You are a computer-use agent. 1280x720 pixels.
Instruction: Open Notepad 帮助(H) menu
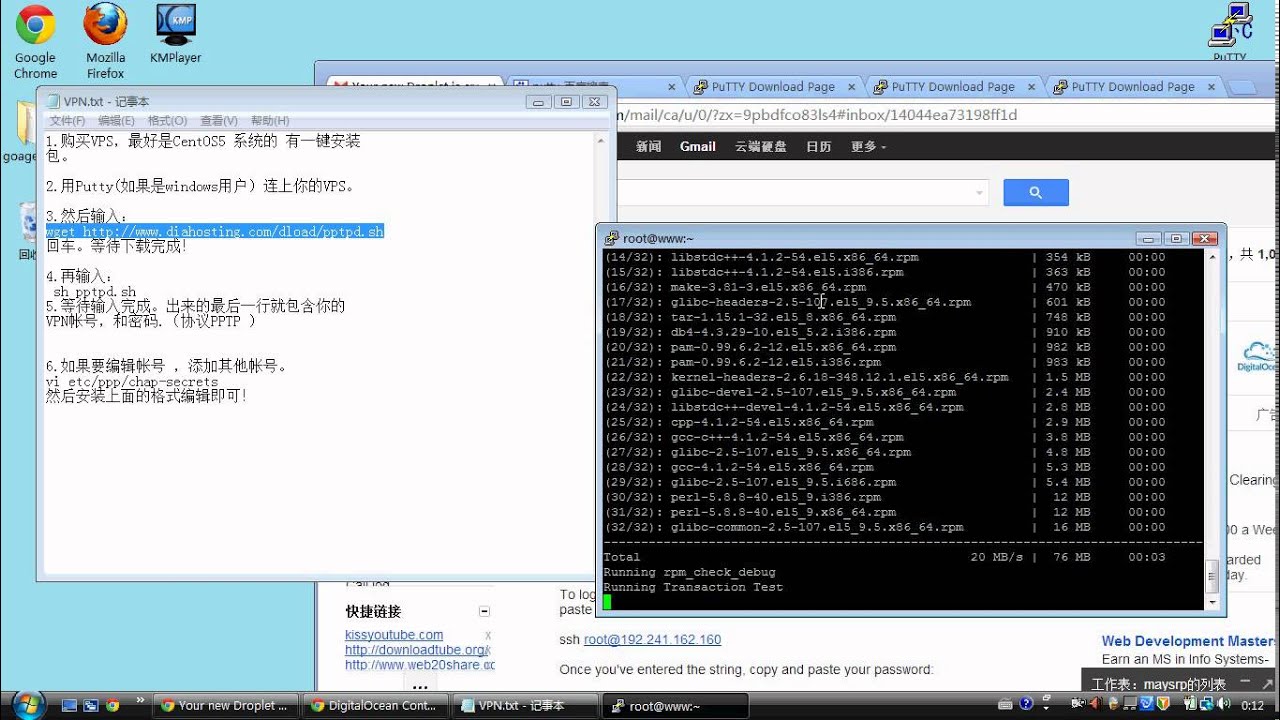coord(270,121)
